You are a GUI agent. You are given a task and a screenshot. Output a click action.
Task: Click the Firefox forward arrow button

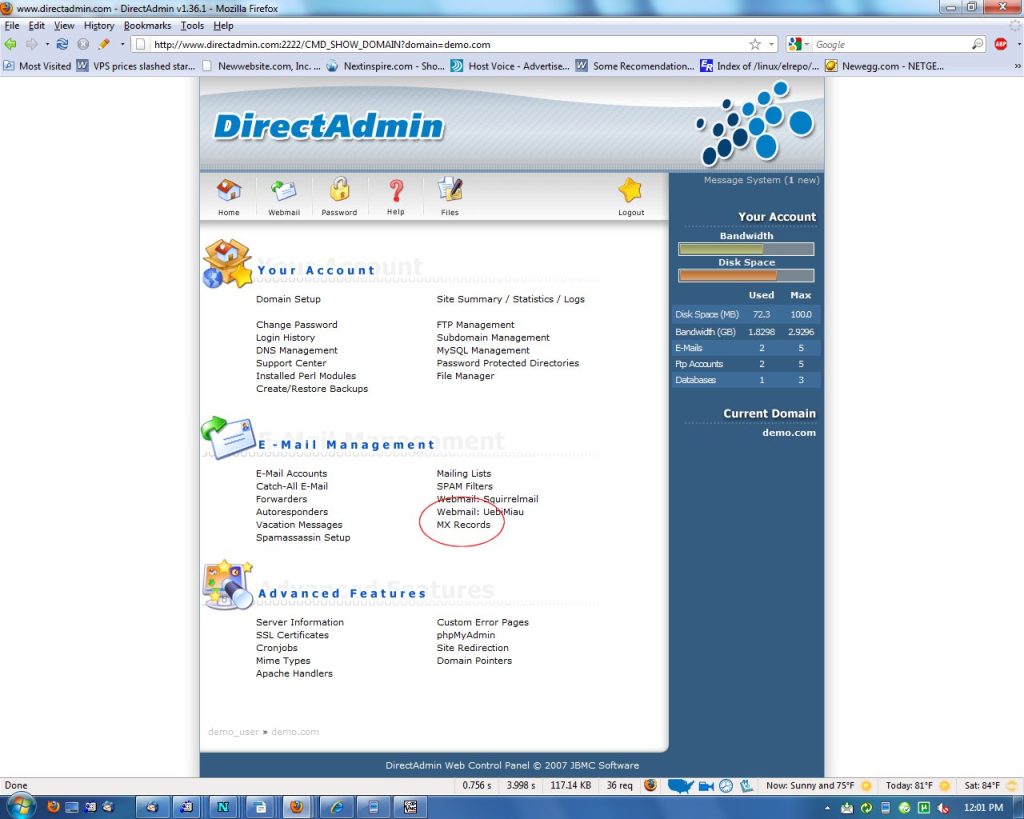31,44
